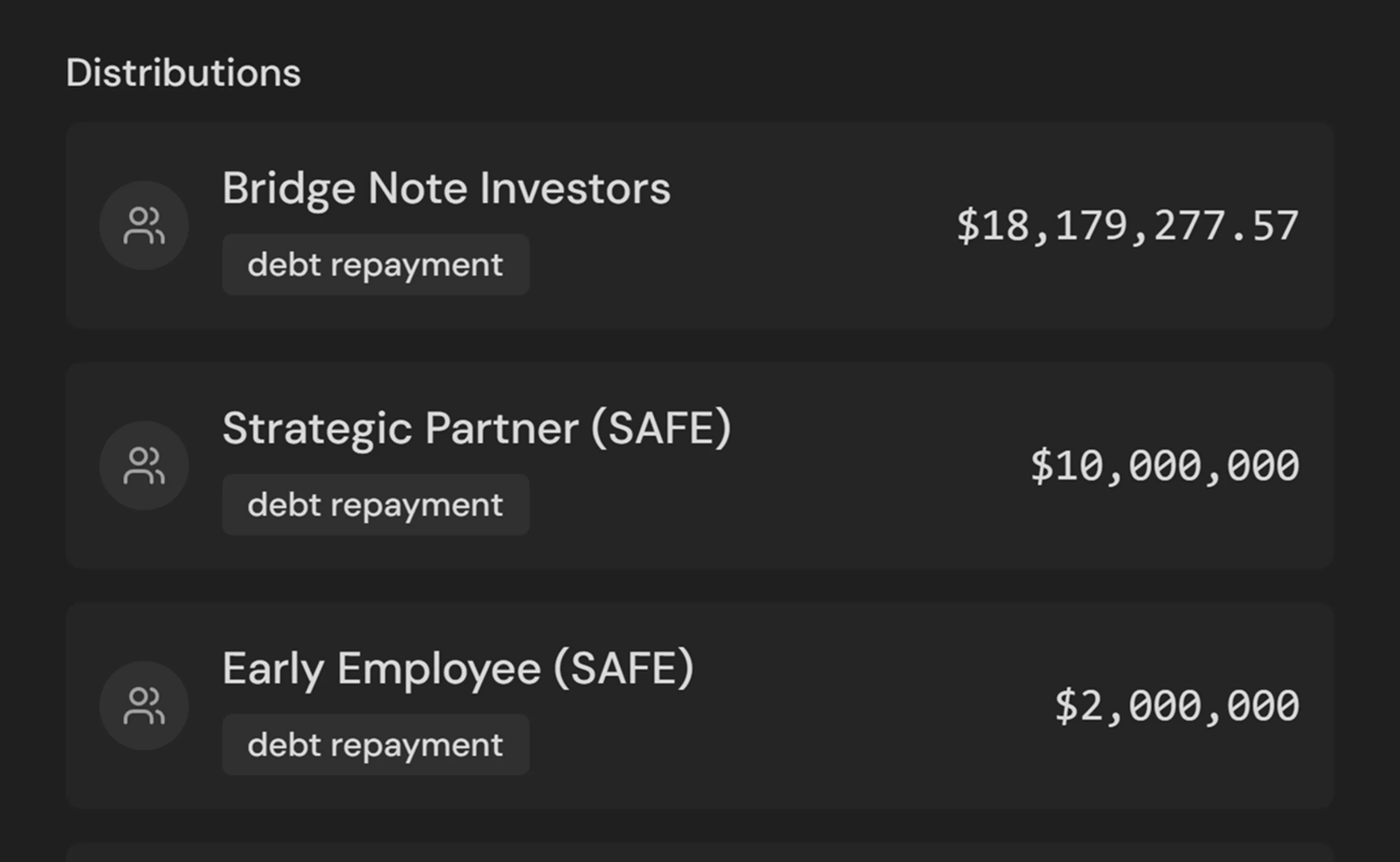Click the Strategic Partner people icon
Viewport: 1400px width, 862px height.
click(144, 465)
